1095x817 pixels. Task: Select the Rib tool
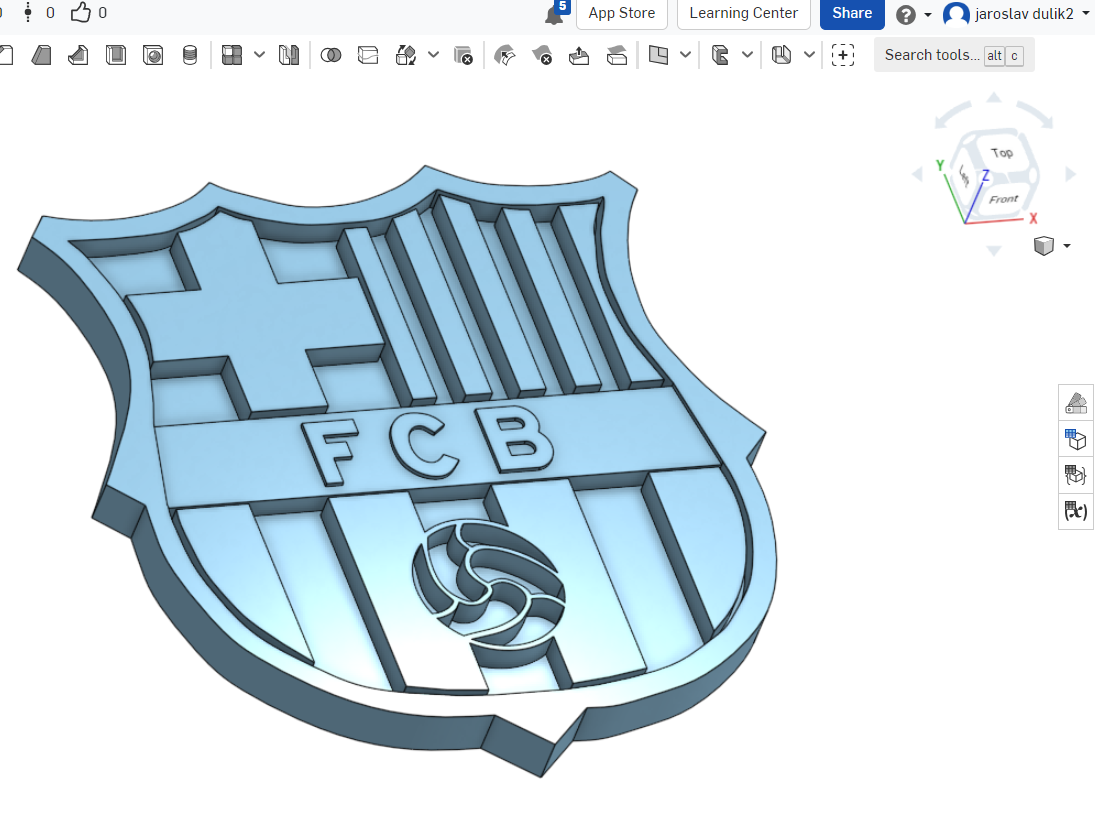coord(78,55)
